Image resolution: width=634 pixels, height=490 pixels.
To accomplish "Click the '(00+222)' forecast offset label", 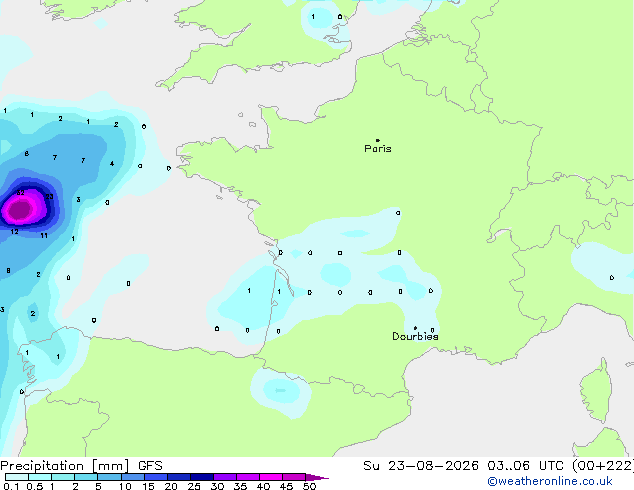I will point(603,466).
